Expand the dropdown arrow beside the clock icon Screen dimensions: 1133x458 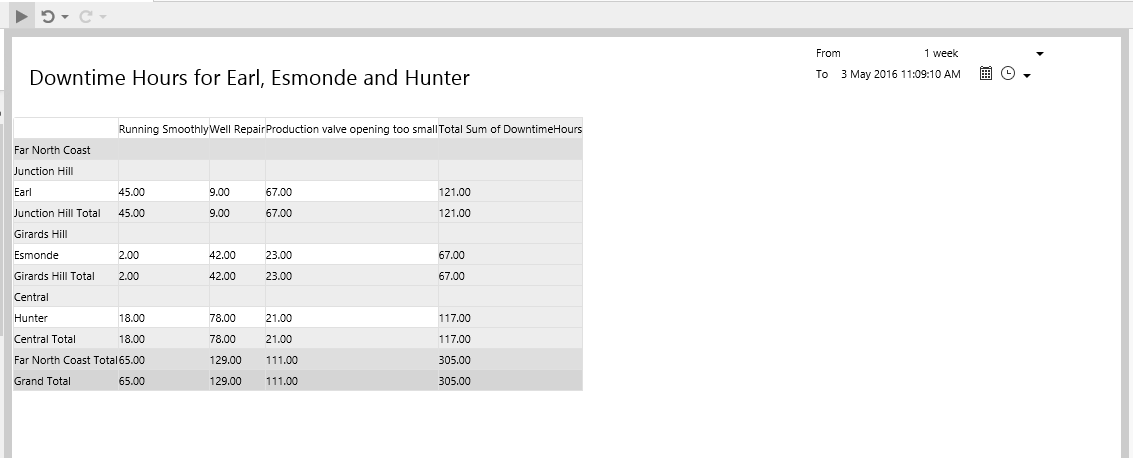pyautogui.click(x=1027, y=75)
